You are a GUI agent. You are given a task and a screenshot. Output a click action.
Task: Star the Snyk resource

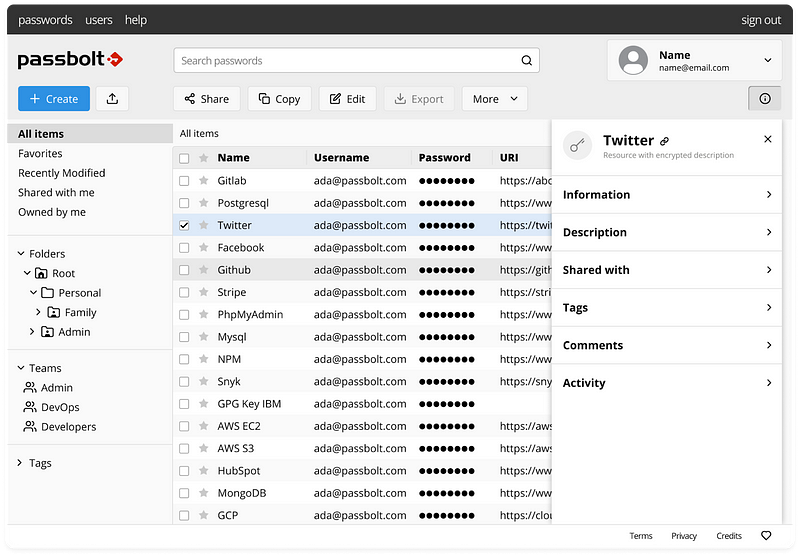(x=204, y=381)
